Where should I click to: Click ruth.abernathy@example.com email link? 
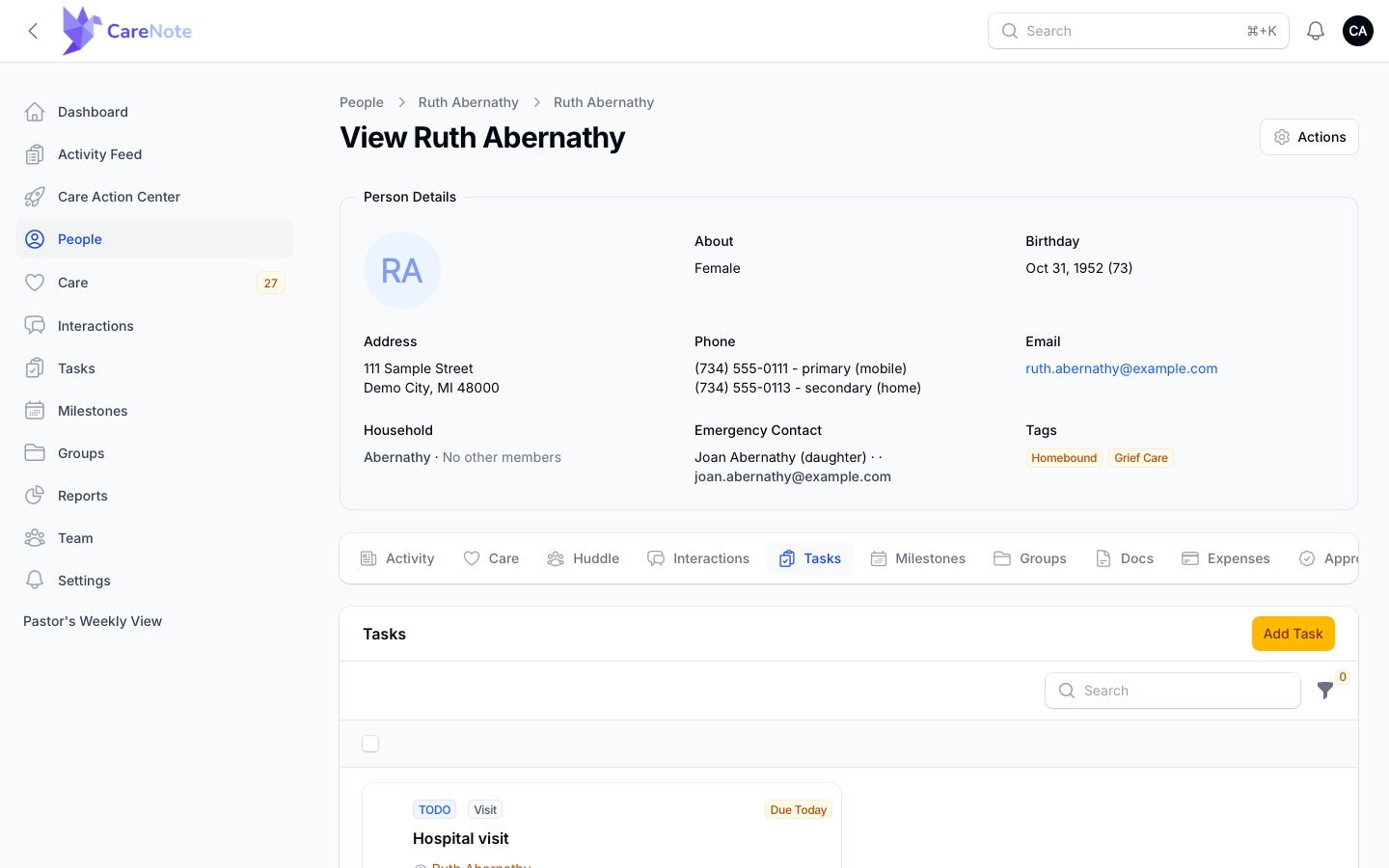pyautogui.click(x=1121, y=368)
